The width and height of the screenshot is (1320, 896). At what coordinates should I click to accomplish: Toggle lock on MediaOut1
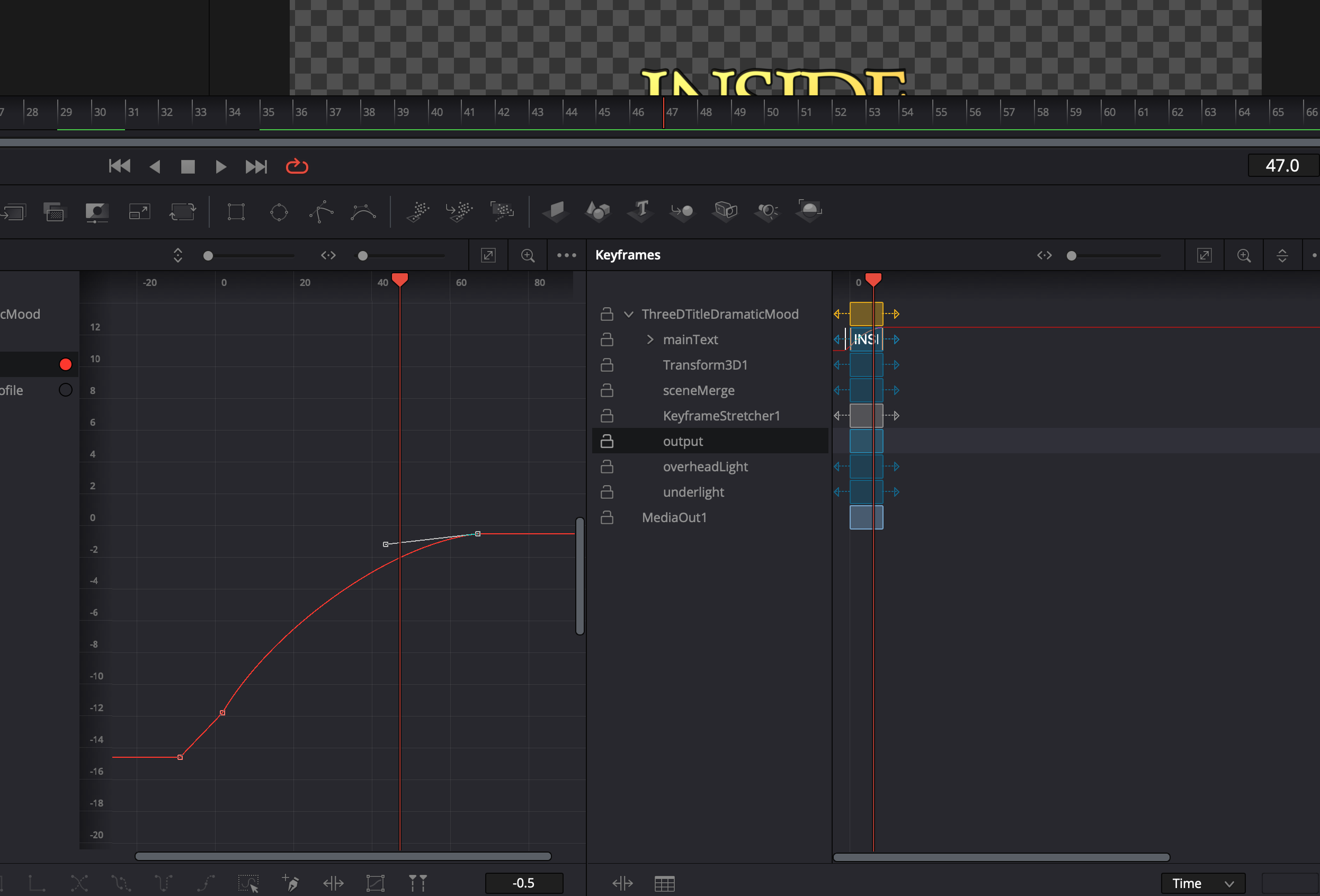pyautogui.click(x=607, y=517)
